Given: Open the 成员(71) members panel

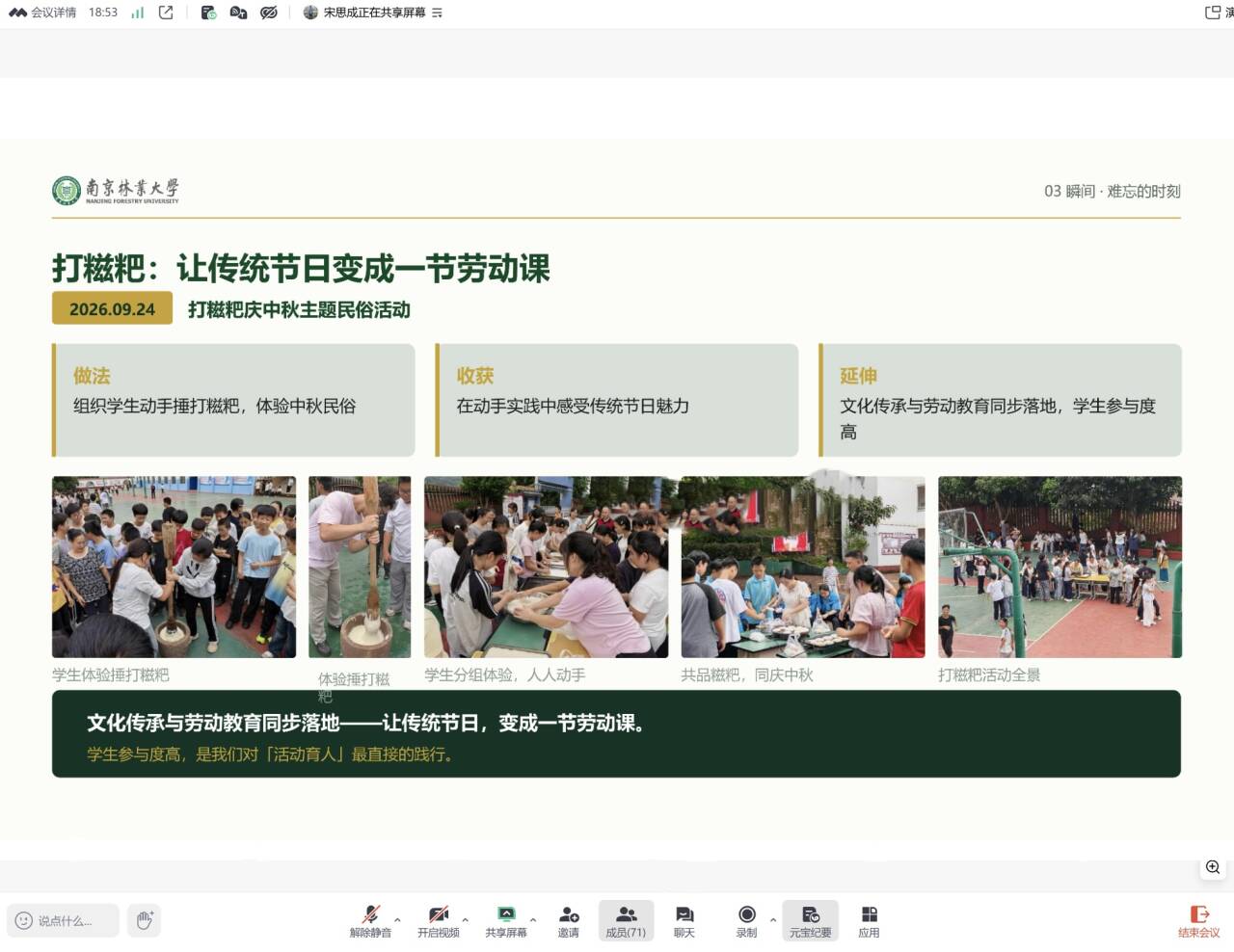Looking at the screenshot, I should 626,921.
